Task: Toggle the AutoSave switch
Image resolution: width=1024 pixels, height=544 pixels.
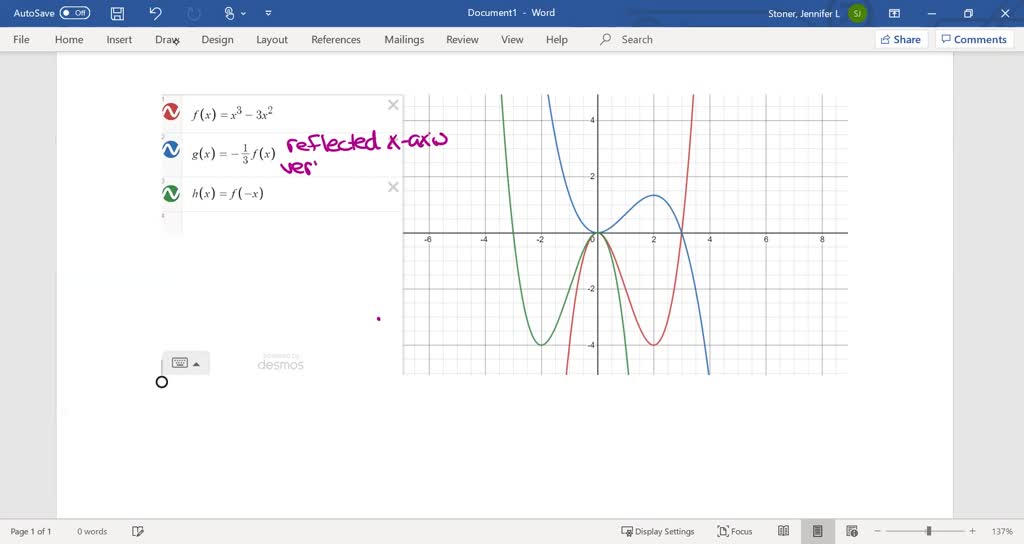Action: click(x=75, y=13)
